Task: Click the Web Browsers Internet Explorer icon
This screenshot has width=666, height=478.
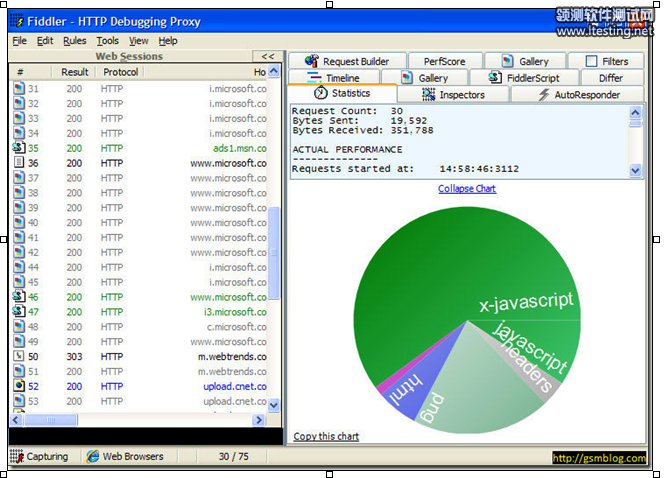Action: 93,457
